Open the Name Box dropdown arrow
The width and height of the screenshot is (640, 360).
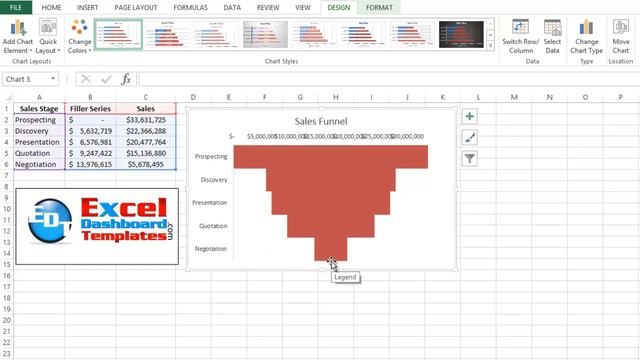(x=53, y=79)
